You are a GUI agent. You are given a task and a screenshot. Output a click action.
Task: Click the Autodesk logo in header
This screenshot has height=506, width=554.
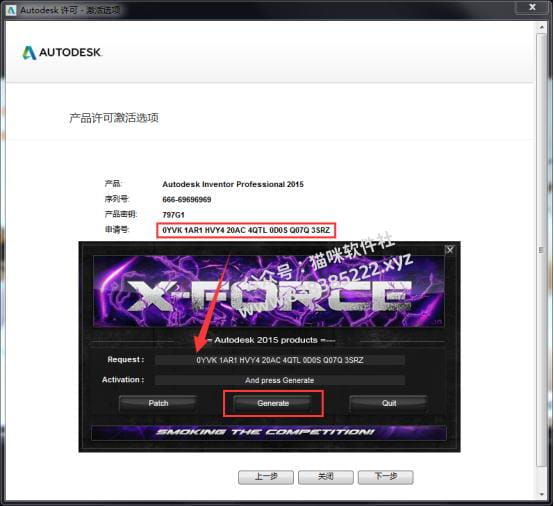pyautogui.click(x=62, y=53)
